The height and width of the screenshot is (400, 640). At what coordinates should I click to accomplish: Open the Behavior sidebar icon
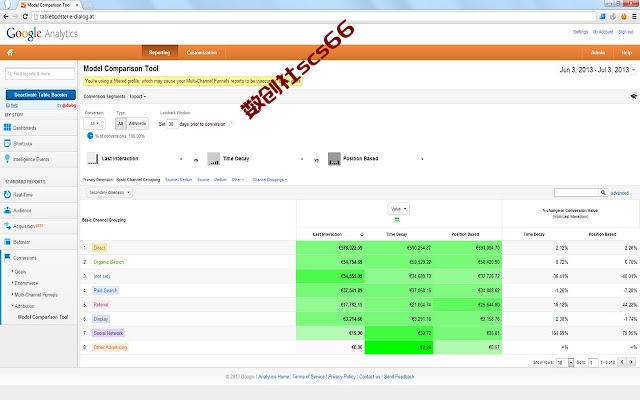pyautogui.click(x=7, y=242)
